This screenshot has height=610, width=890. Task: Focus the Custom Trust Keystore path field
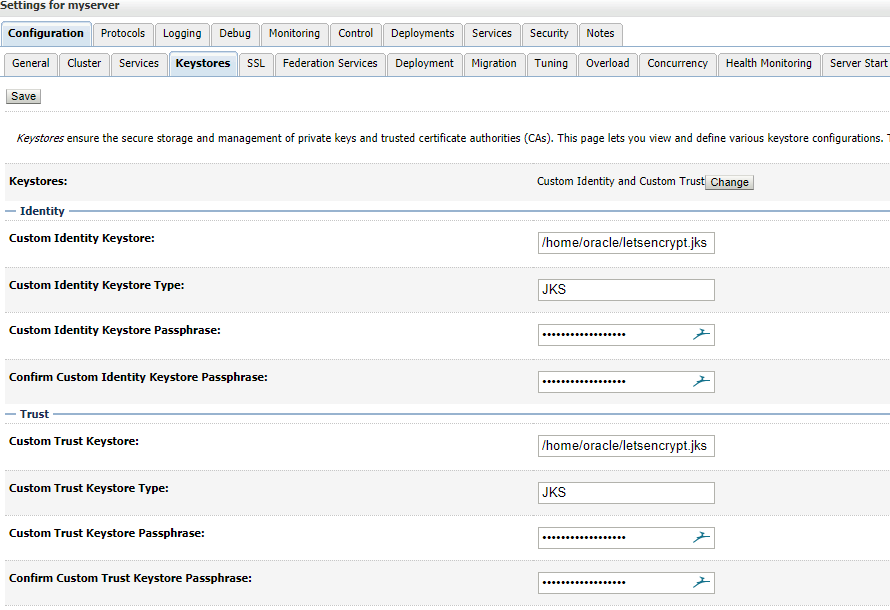click(x=626, y=446)
